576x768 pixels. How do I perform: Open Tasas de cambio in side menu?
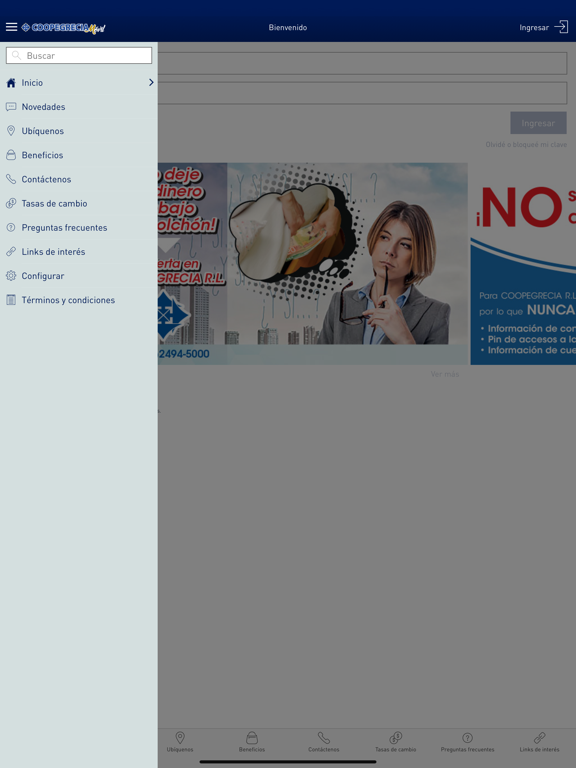[79, 203]
